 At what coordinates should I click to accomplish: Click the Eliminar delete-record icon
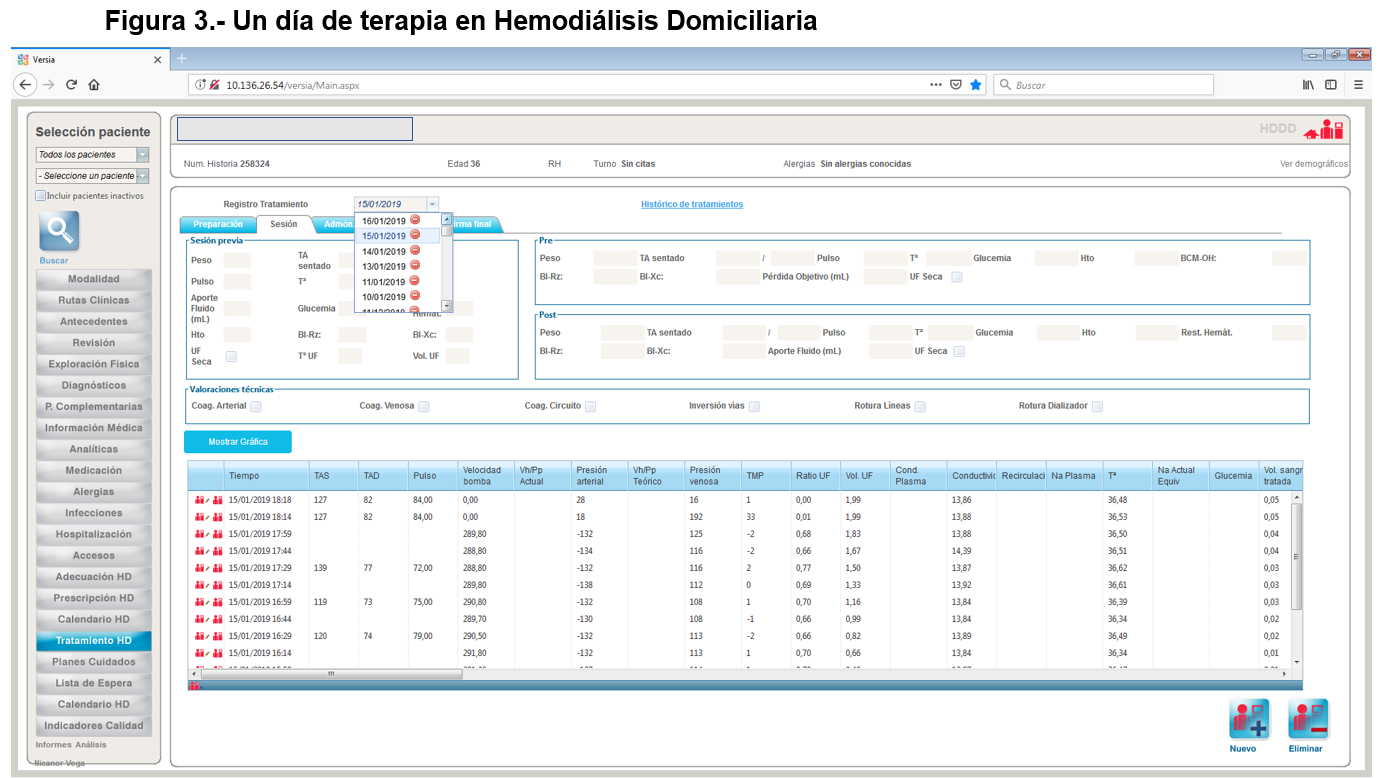tap(1307, 719)
